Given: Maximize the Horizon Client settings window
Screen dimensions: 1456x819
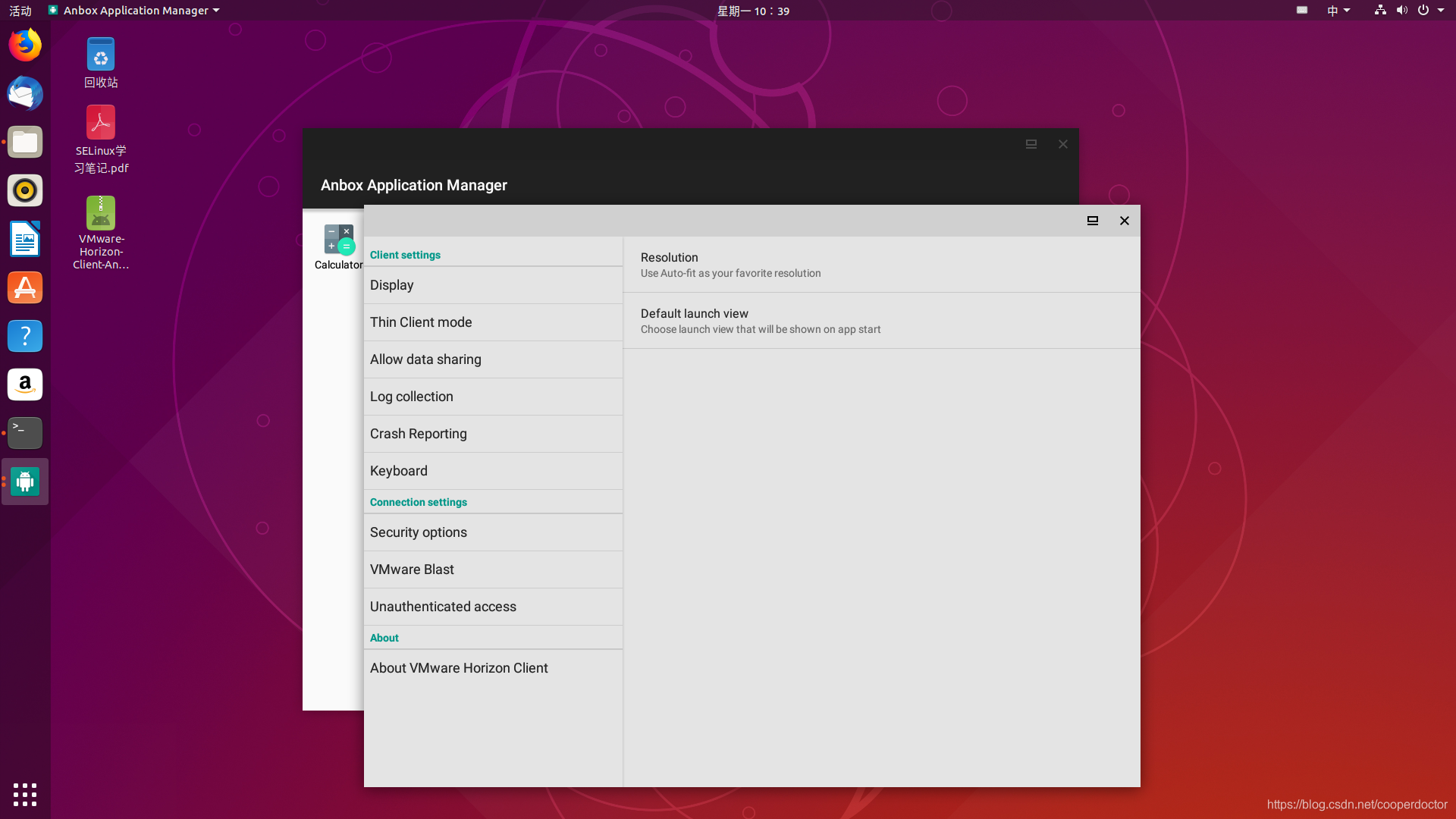Looking at the screenshot, I should [1093, 221].
